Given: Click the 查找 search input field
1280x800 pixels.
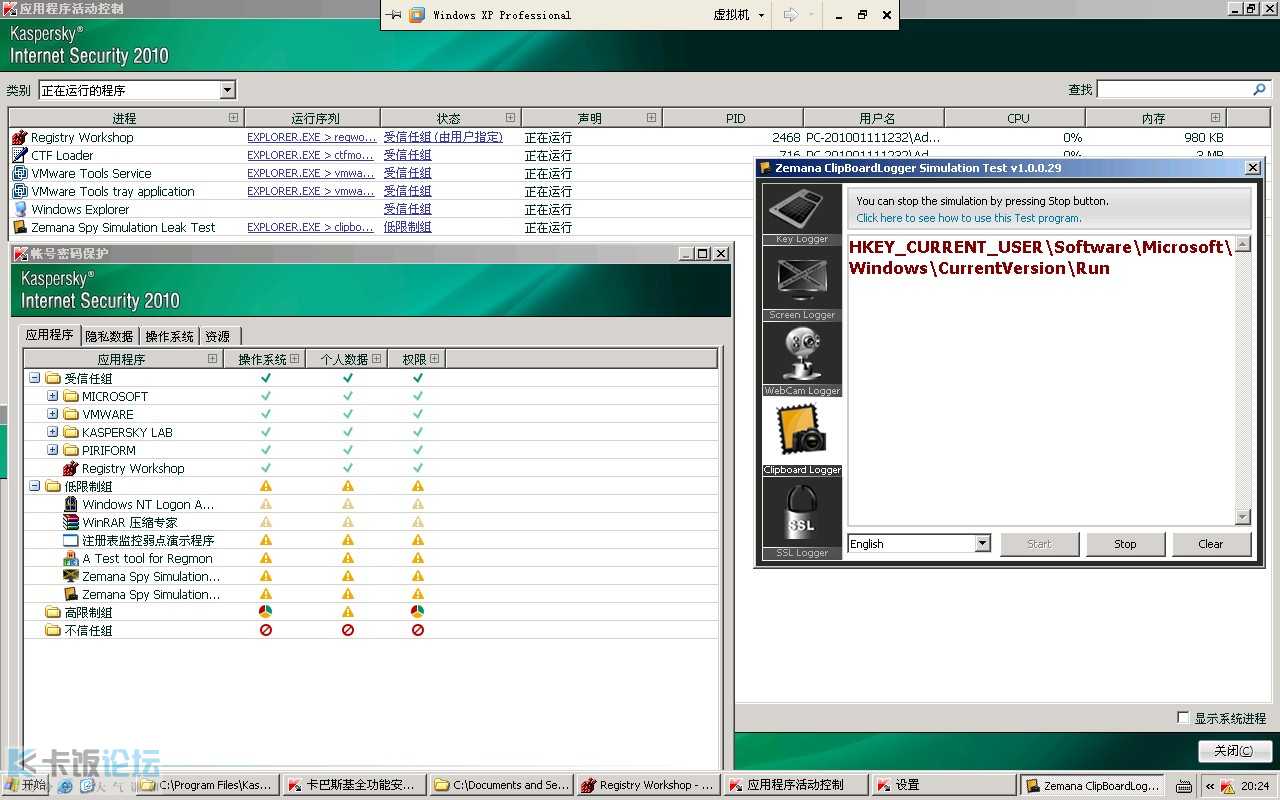Looking at the screenshot, I should pyautogui.click(x=1173, y=90).
